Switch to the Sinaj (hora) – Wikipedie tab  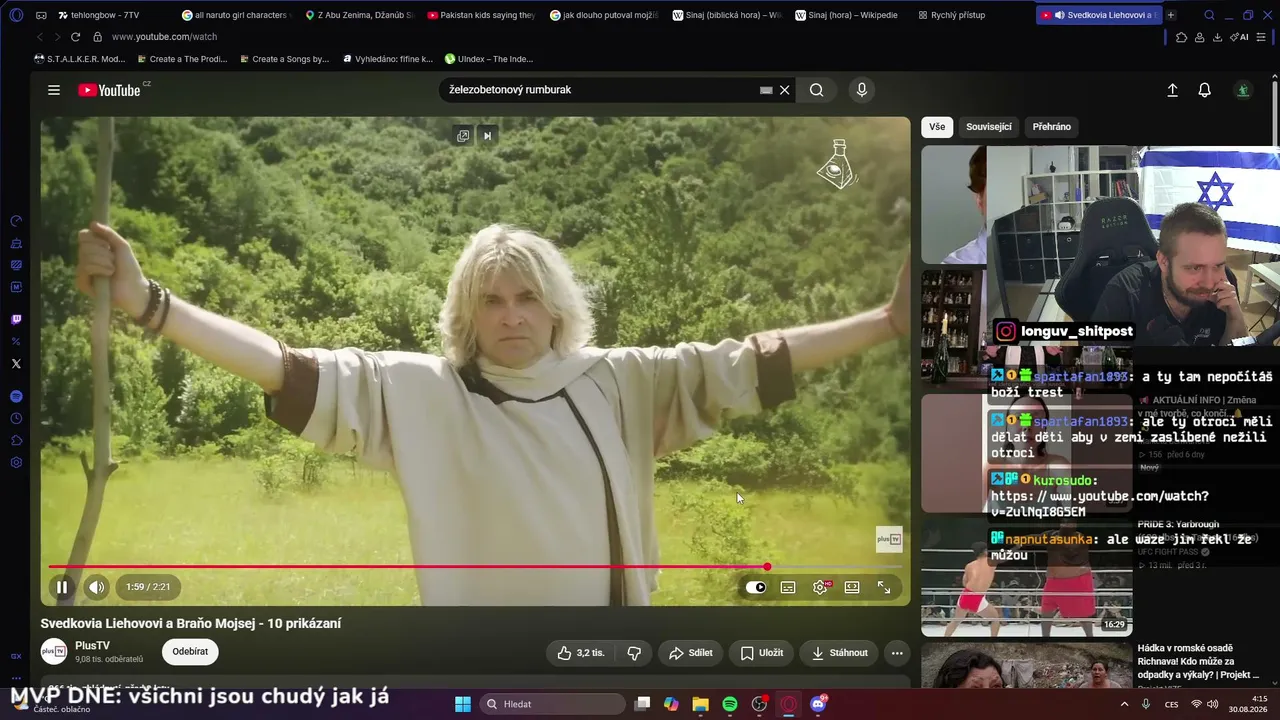(x=848, y=15)
